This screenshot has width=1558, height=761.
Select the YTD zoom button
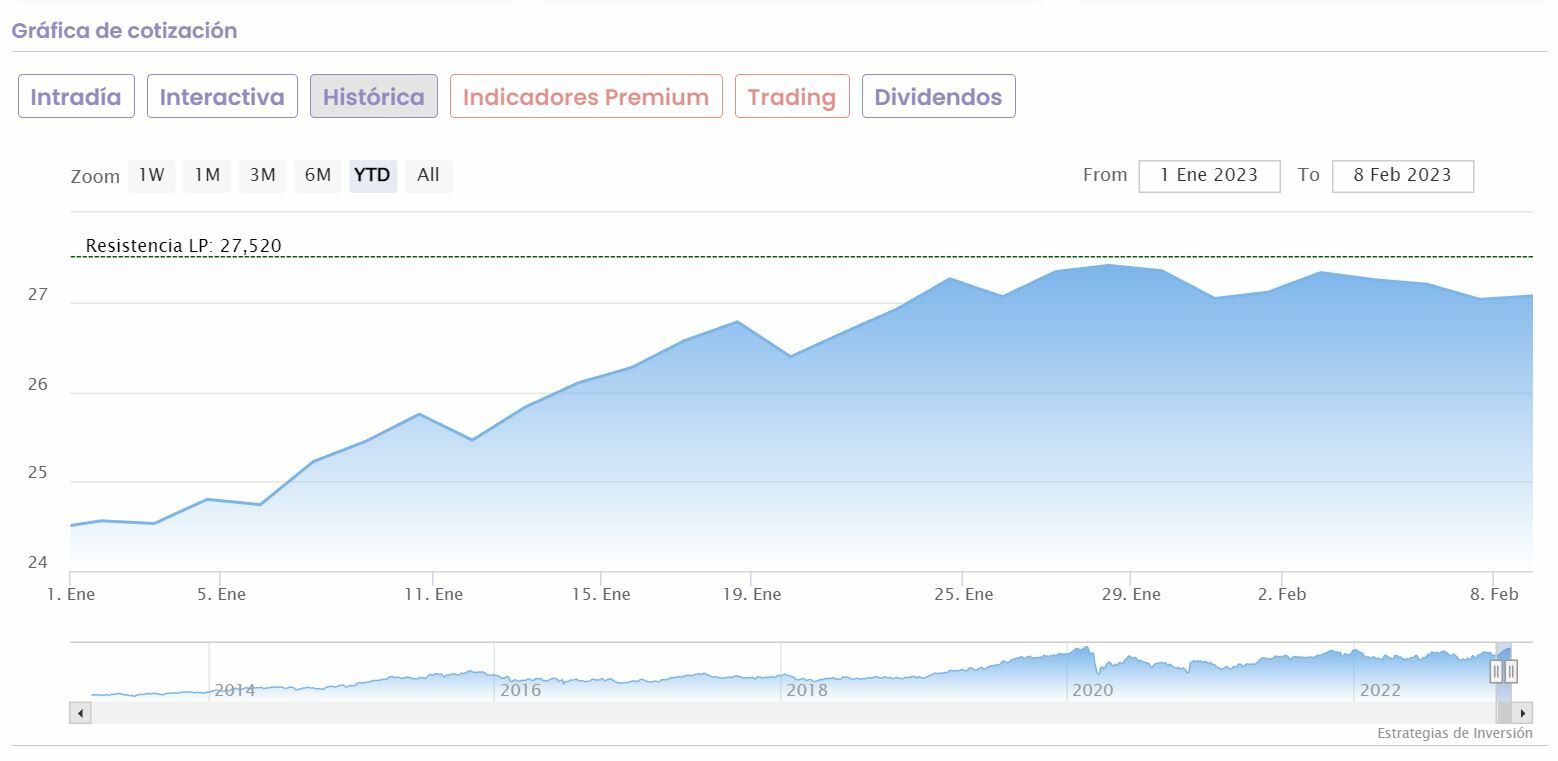click(373, 176)
